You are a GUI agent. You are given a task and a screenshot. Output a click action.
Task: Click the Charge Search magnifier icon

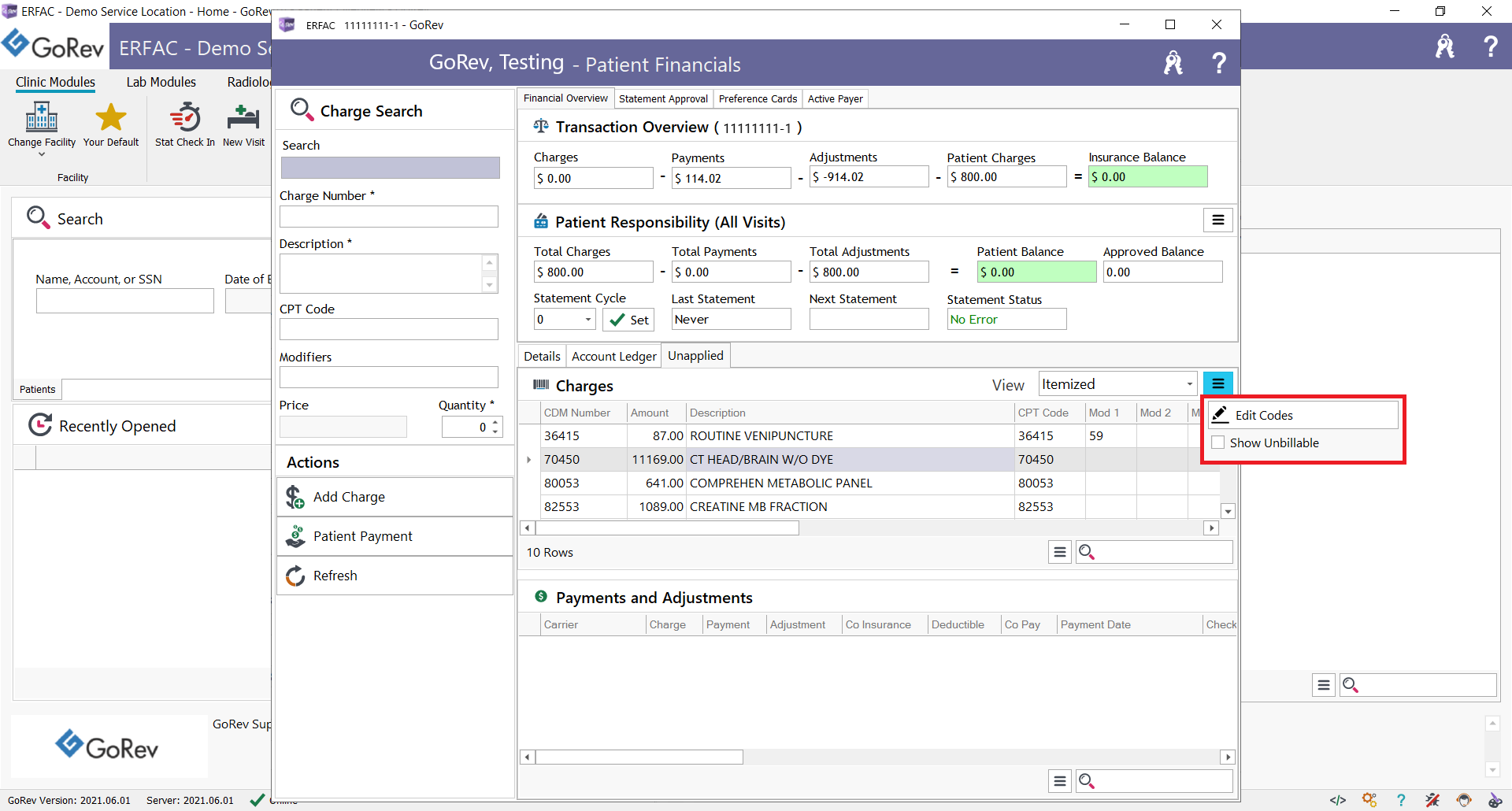[x=302, y=109]
